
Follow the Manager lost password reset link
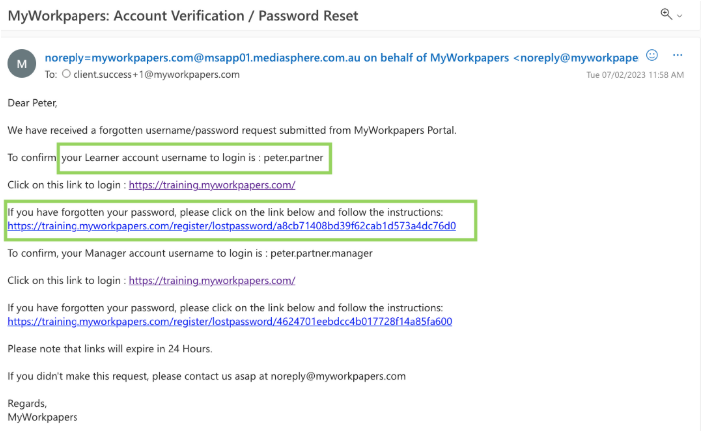coord(230,322)
